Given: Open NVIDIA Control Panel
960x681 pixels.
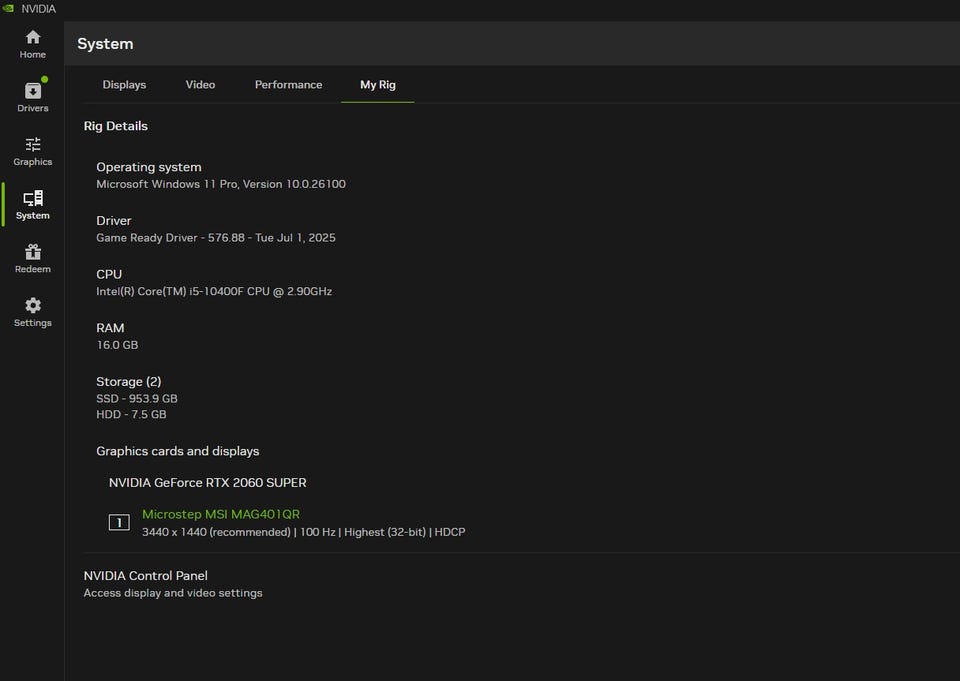Looking at the screenshot, I should coord(146,576).
